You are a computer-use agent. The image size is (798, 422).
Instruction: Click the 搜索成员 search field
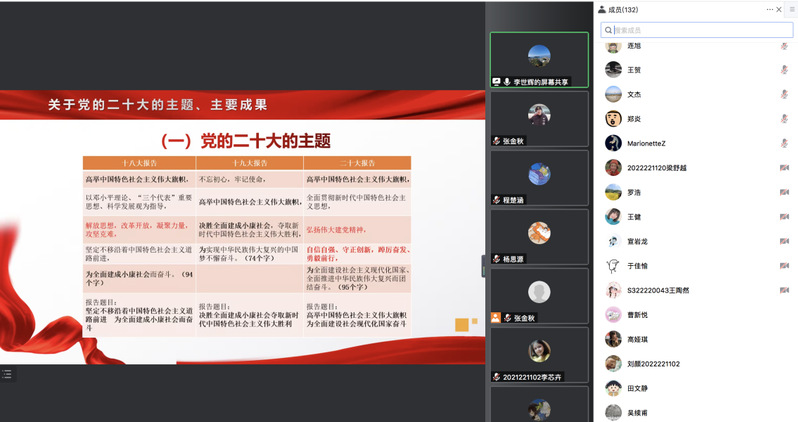tap(700, 30)
